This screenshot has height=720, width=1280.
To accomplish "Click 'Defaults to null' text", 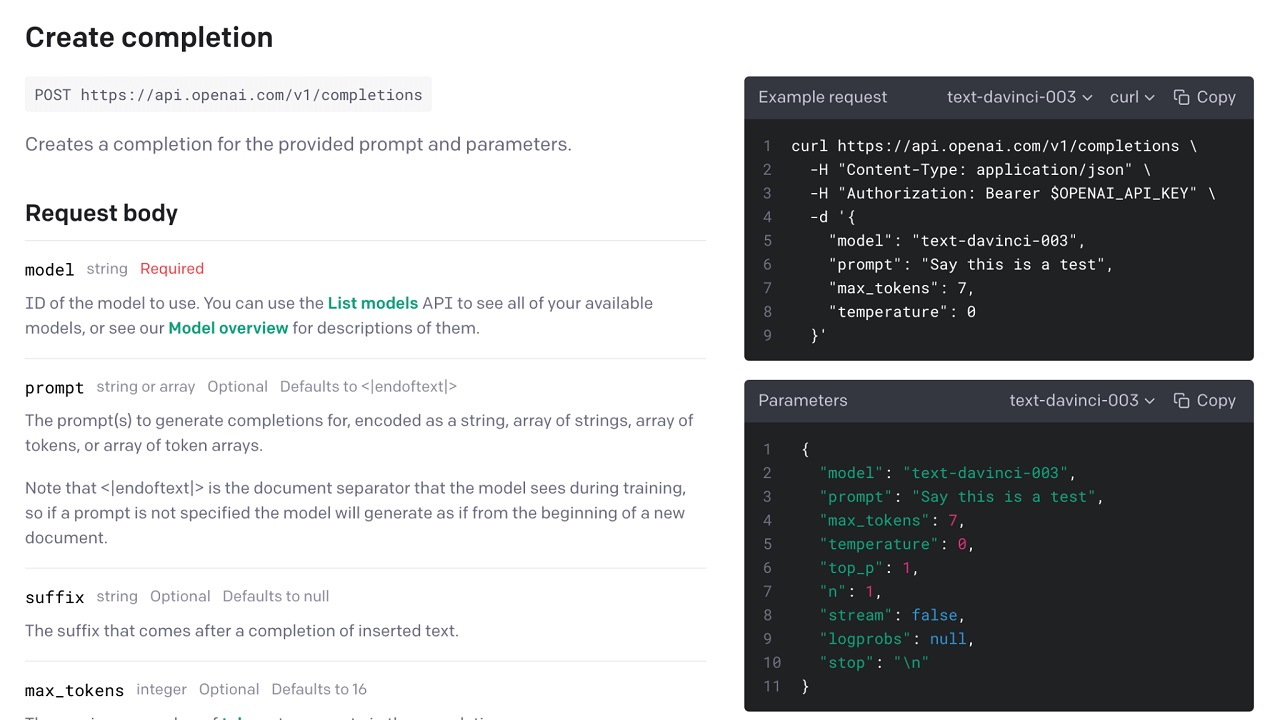I will click(x=276, y=596).
